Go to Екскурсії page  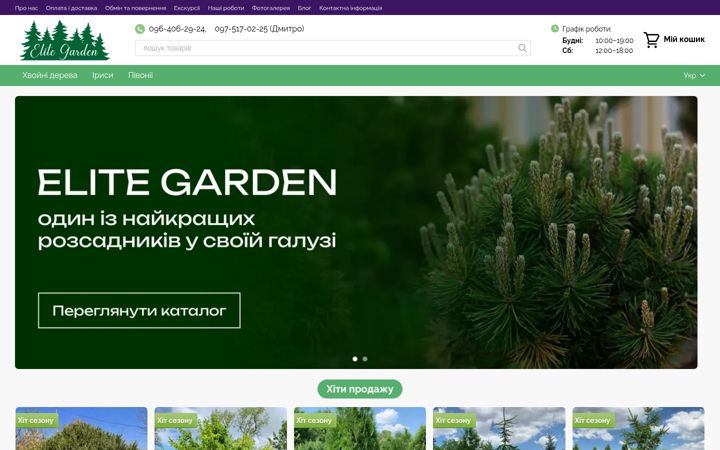186,8
